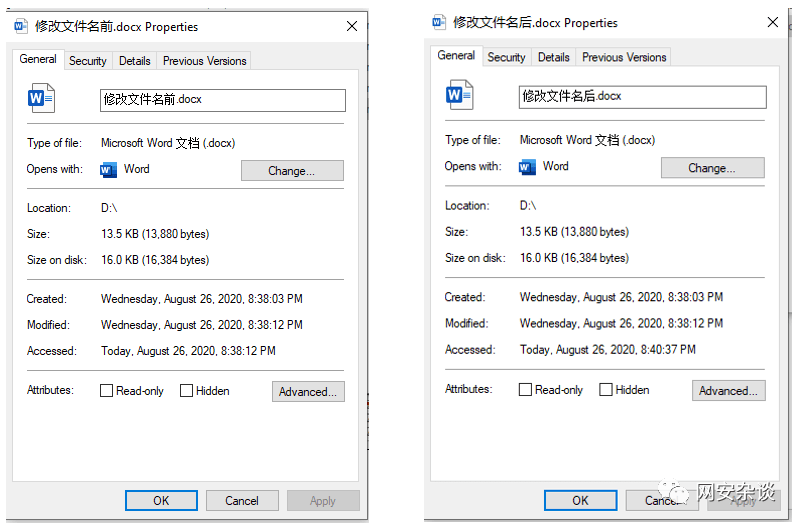
Task: Click the file name field containing 修改文件名前.docx
Action: (x=223, y=100)
